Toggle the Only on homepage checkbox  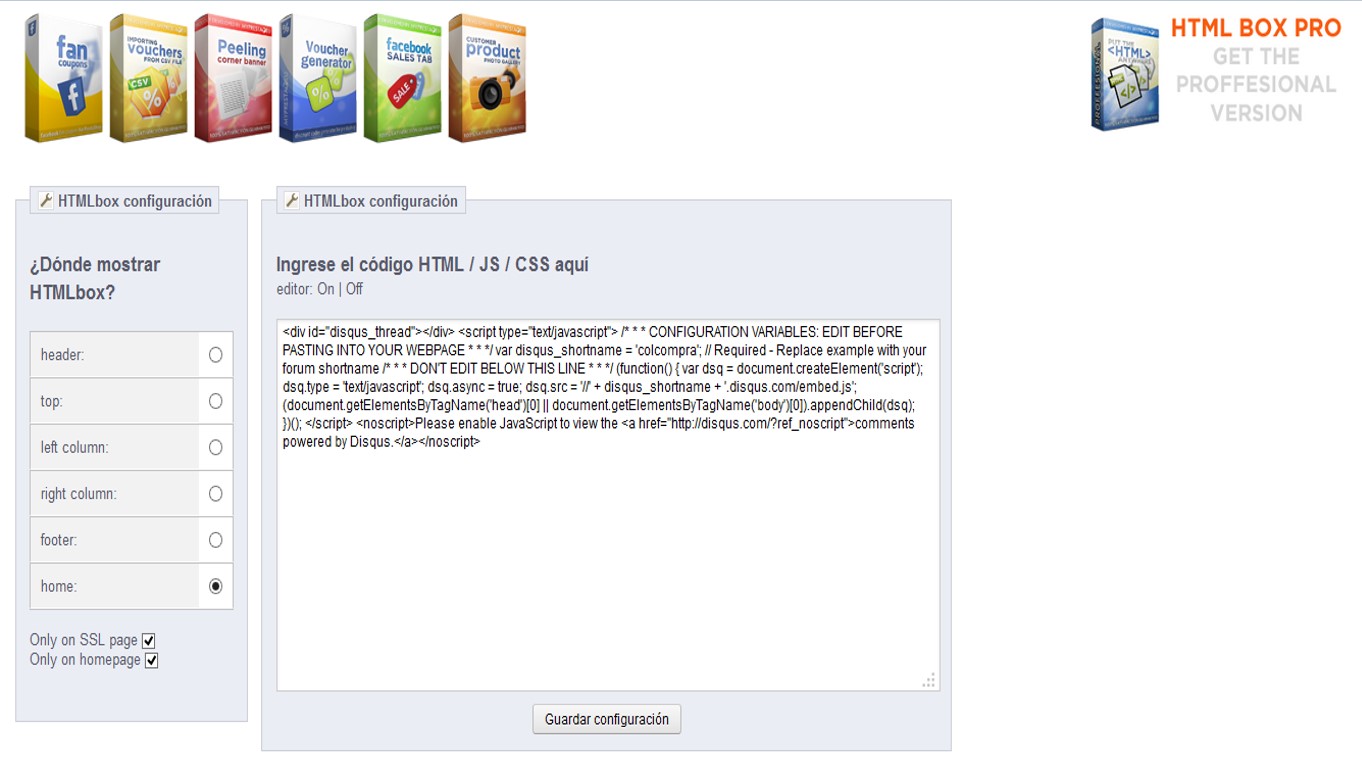pyautogui.click(x=151, y=660)
